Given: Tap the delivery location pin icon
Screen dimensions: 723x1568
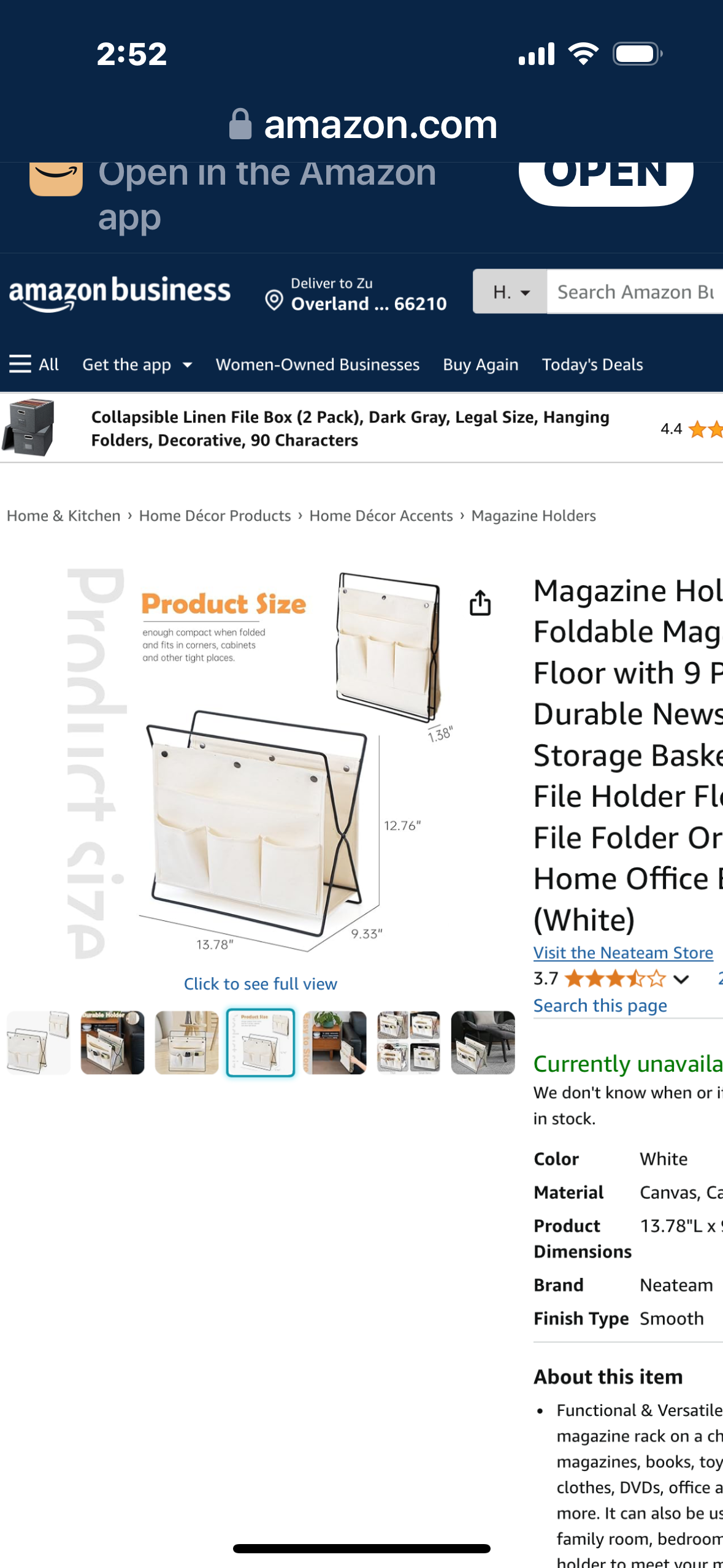Looking at the screenshot, I should [274, 300].
